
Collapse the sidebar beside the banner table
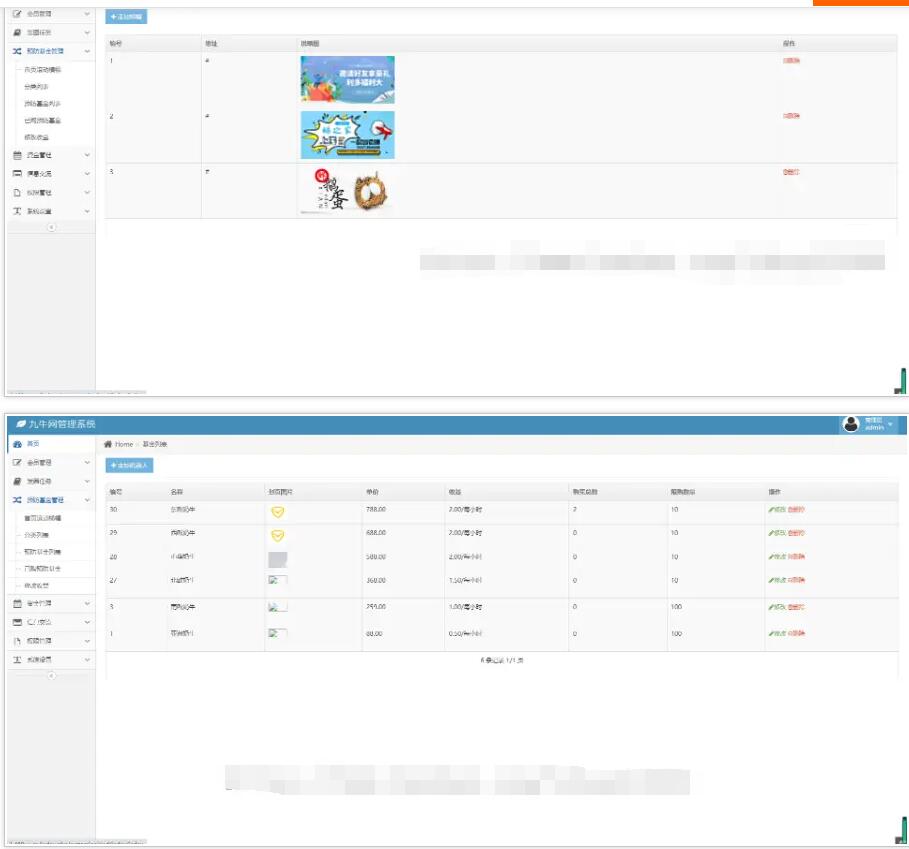click(52, 227)
